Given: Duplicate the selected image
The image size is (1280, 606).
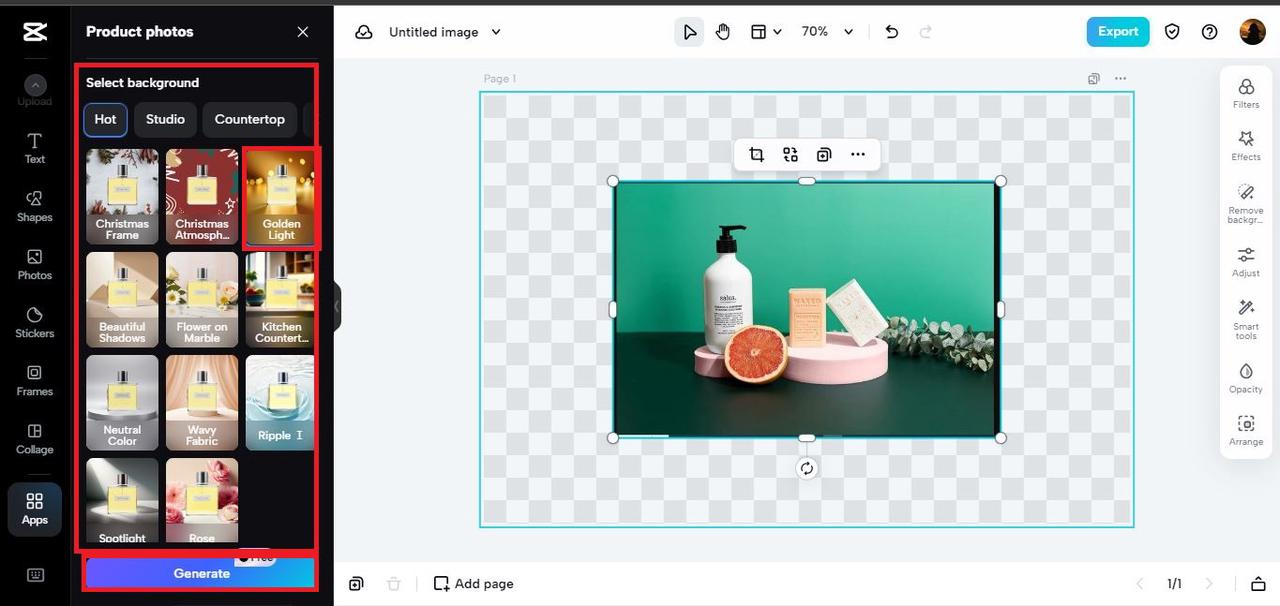Looking at the screenshot, I should click(x=824, y=154).
